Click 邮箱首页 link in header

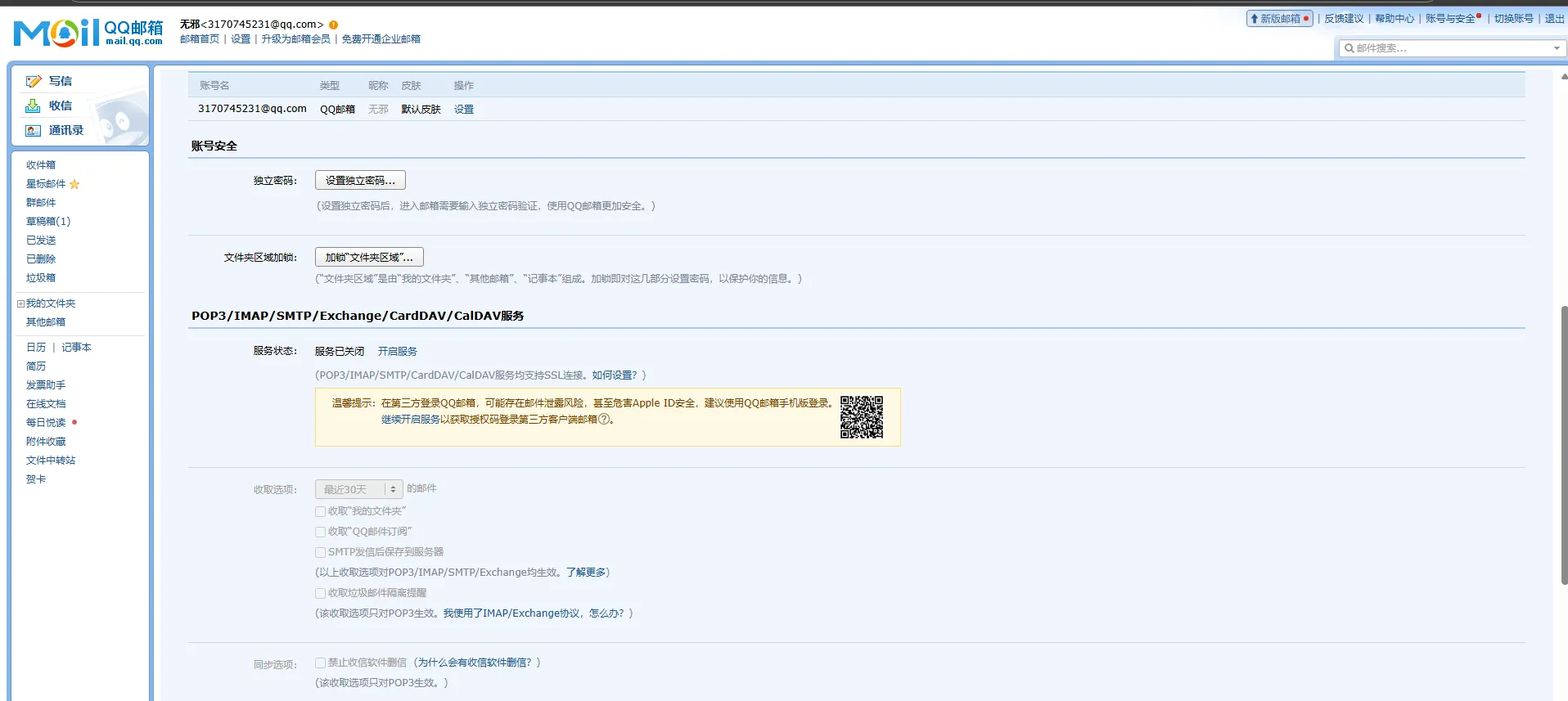click(200, 39)
